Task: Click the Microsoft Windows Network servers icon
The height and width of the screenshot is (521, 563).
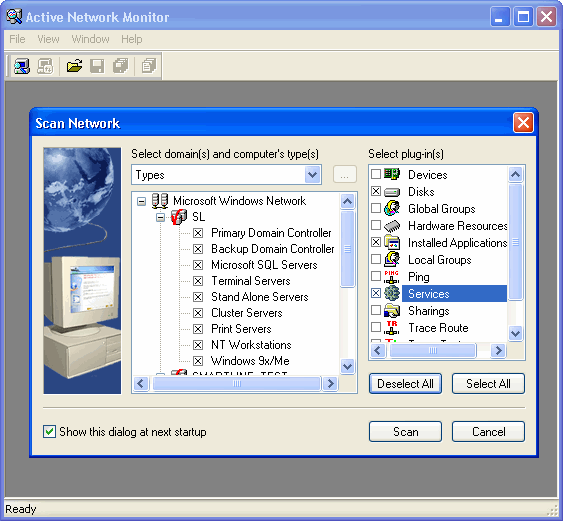Action: tap(160, 201)
